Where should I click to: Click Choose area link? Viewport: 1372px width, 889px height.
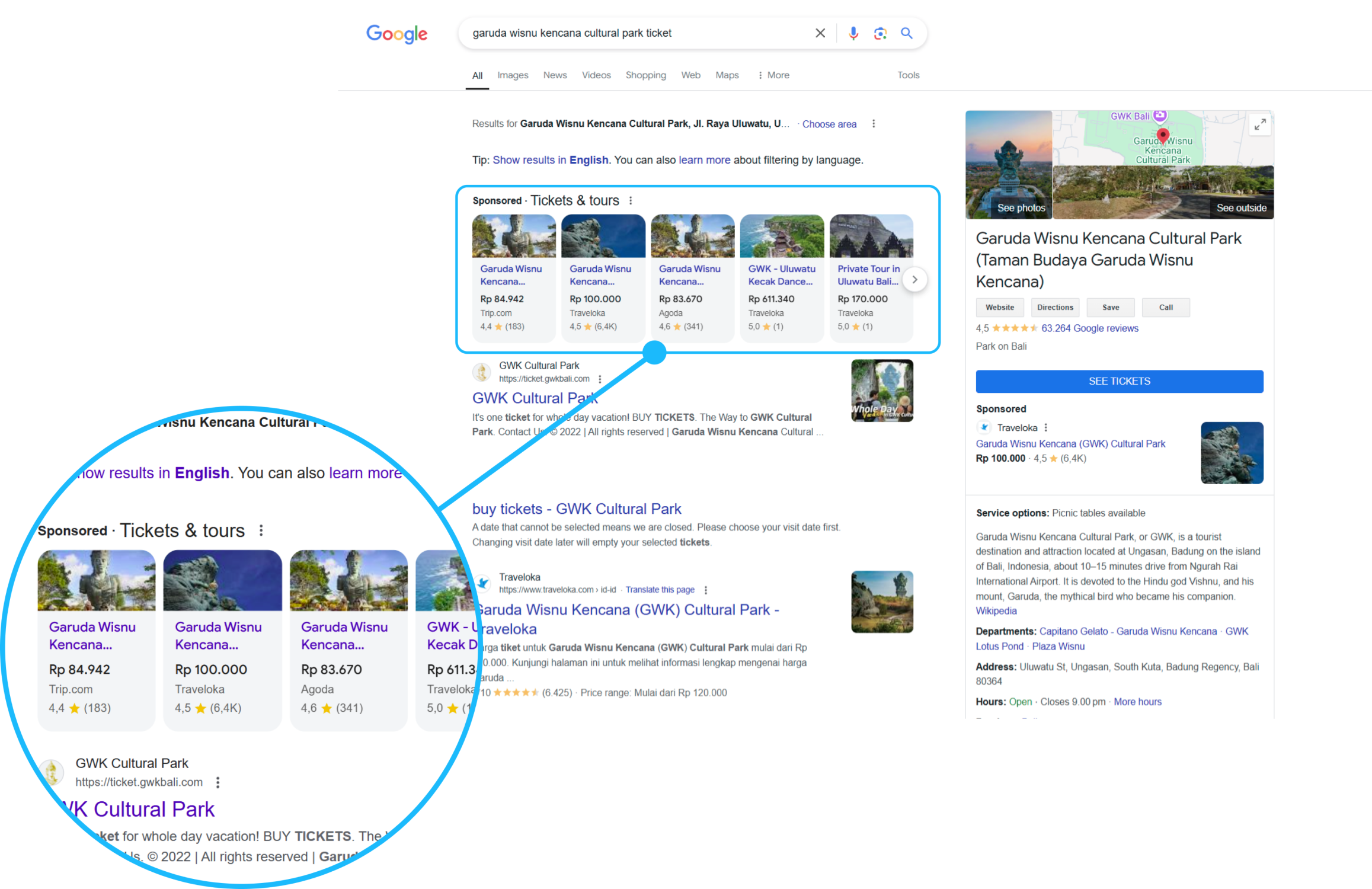[829, 124]
